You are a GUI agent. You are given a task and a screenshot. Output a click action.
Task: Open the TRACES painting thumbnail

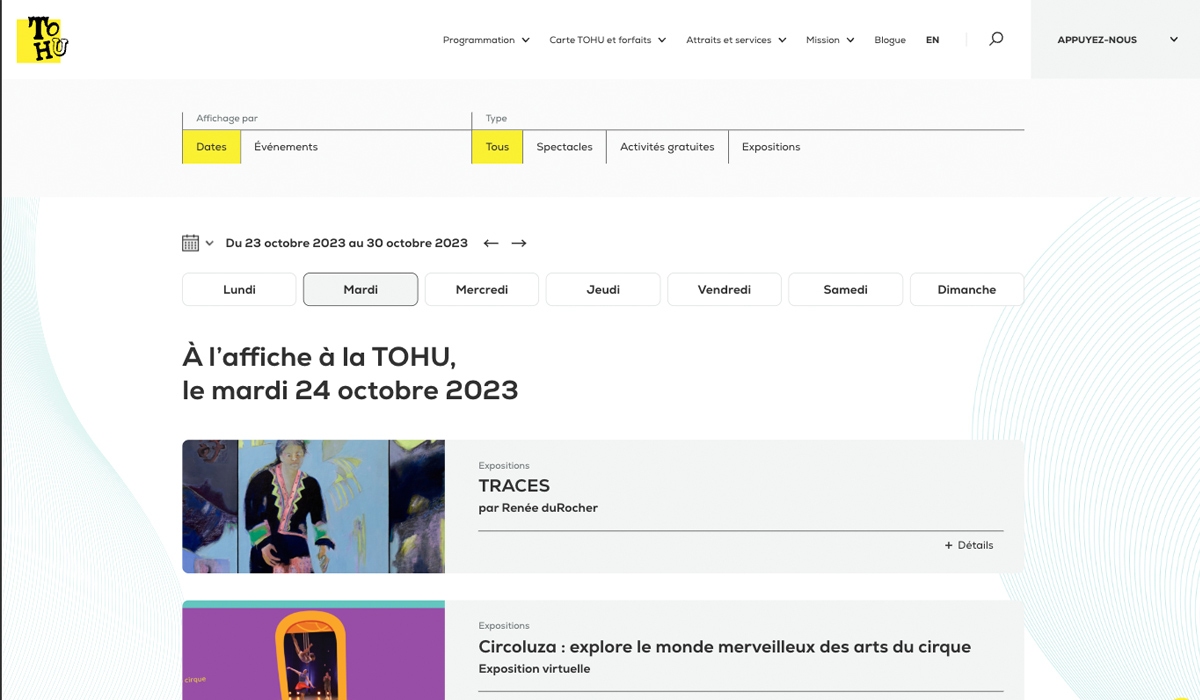pyautogui.click(x=313, y=506)
